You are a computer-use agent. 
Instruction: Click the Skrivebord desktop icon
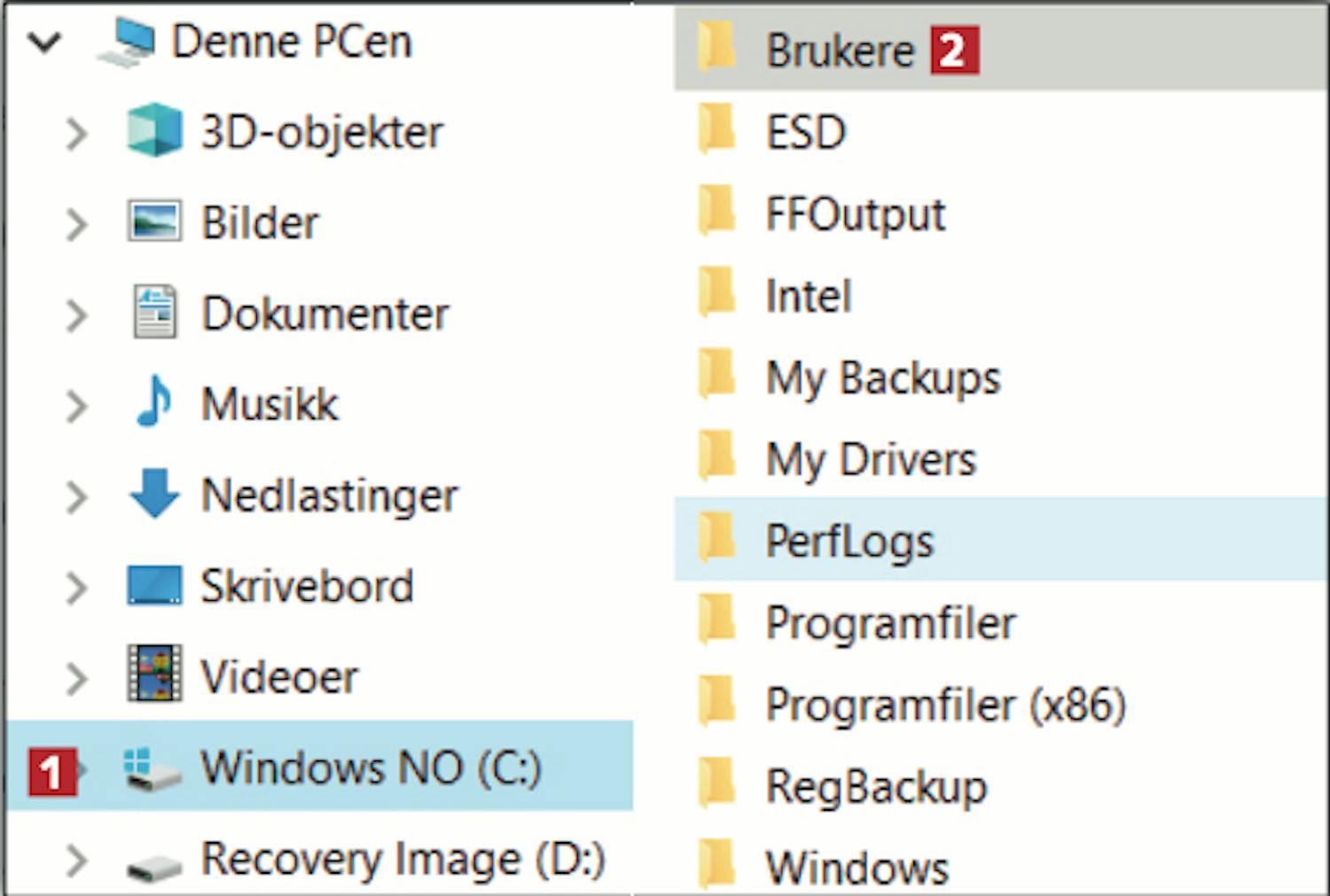point(154,585)
